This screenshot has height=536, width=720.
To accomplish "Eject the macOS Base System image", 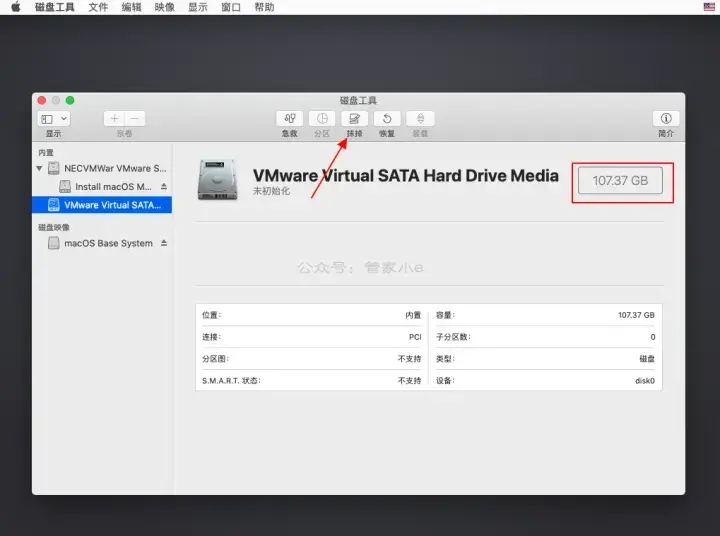I will click(x=164, y=243).
